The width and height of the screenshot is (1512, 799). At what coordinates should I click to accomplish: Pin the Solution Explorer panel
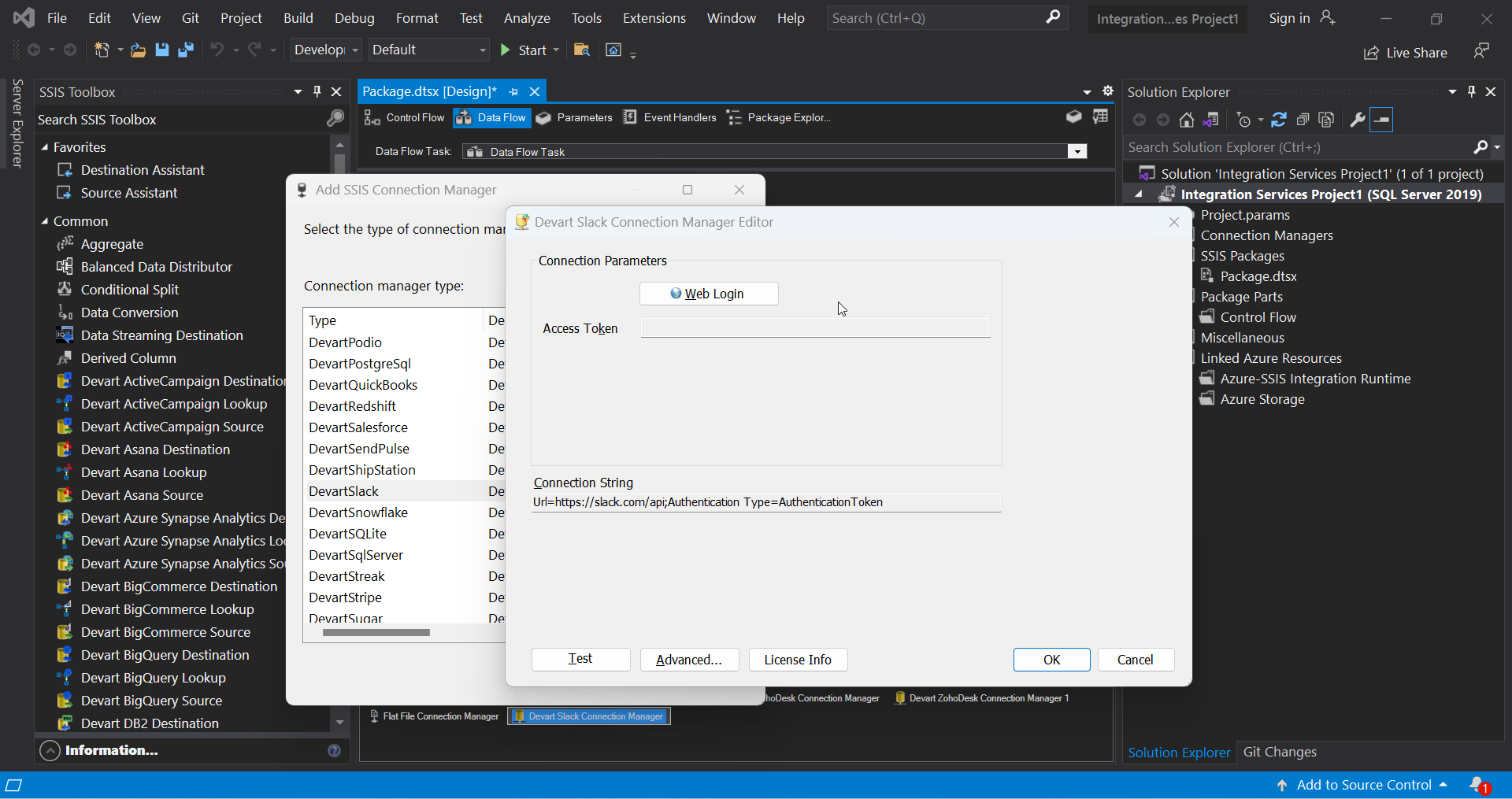(x=1472, y=92)
